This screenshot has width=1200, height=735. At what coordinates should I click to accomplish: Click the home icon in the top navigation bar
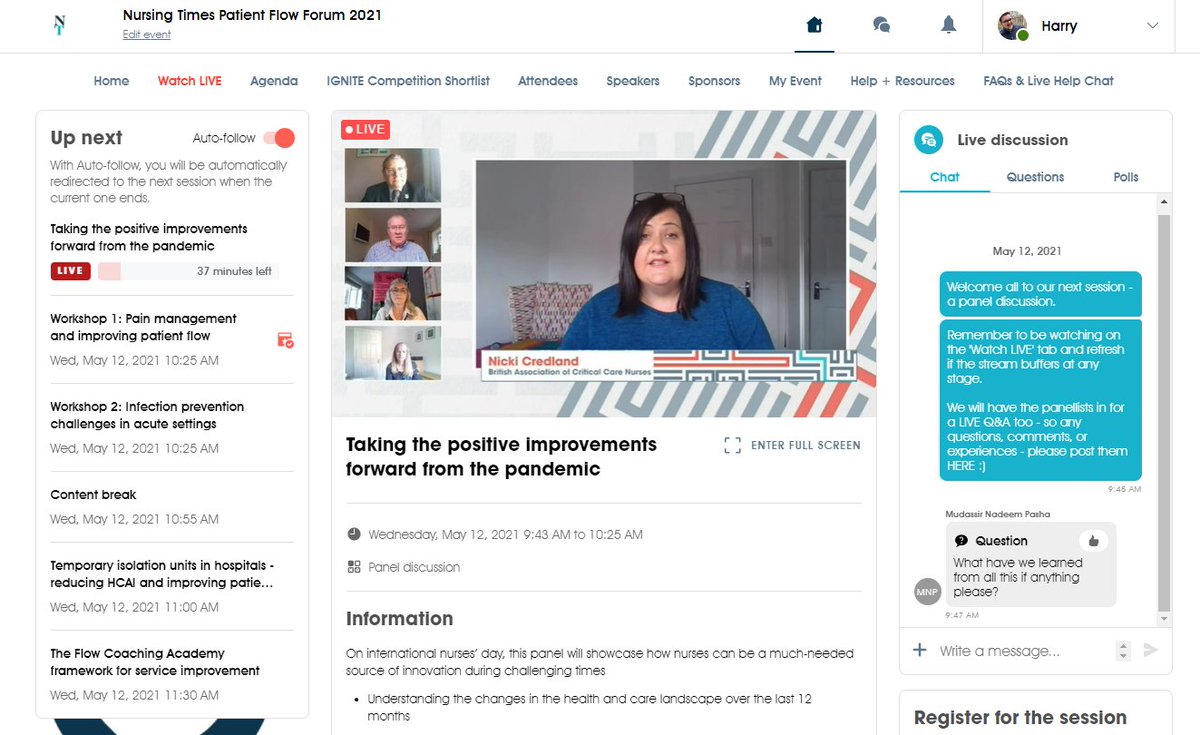[x=814, y=25]
